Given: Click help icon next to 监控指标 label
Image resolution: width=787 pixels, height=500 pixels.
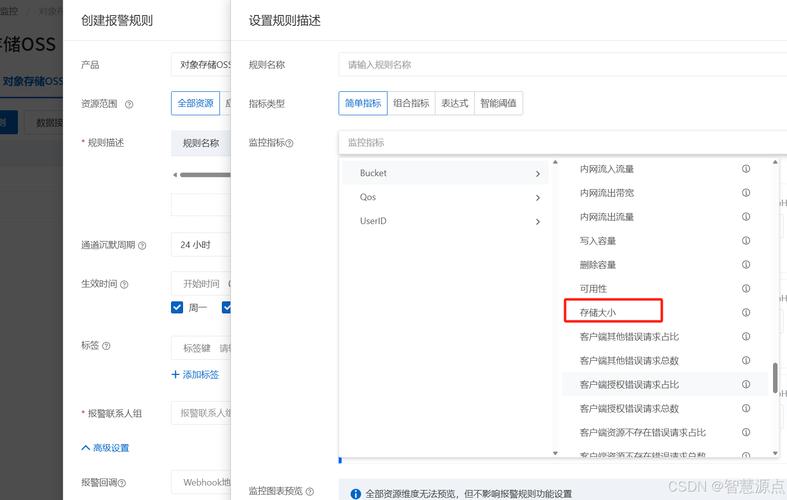Looking at the screenshot, I should coord(289,143).
